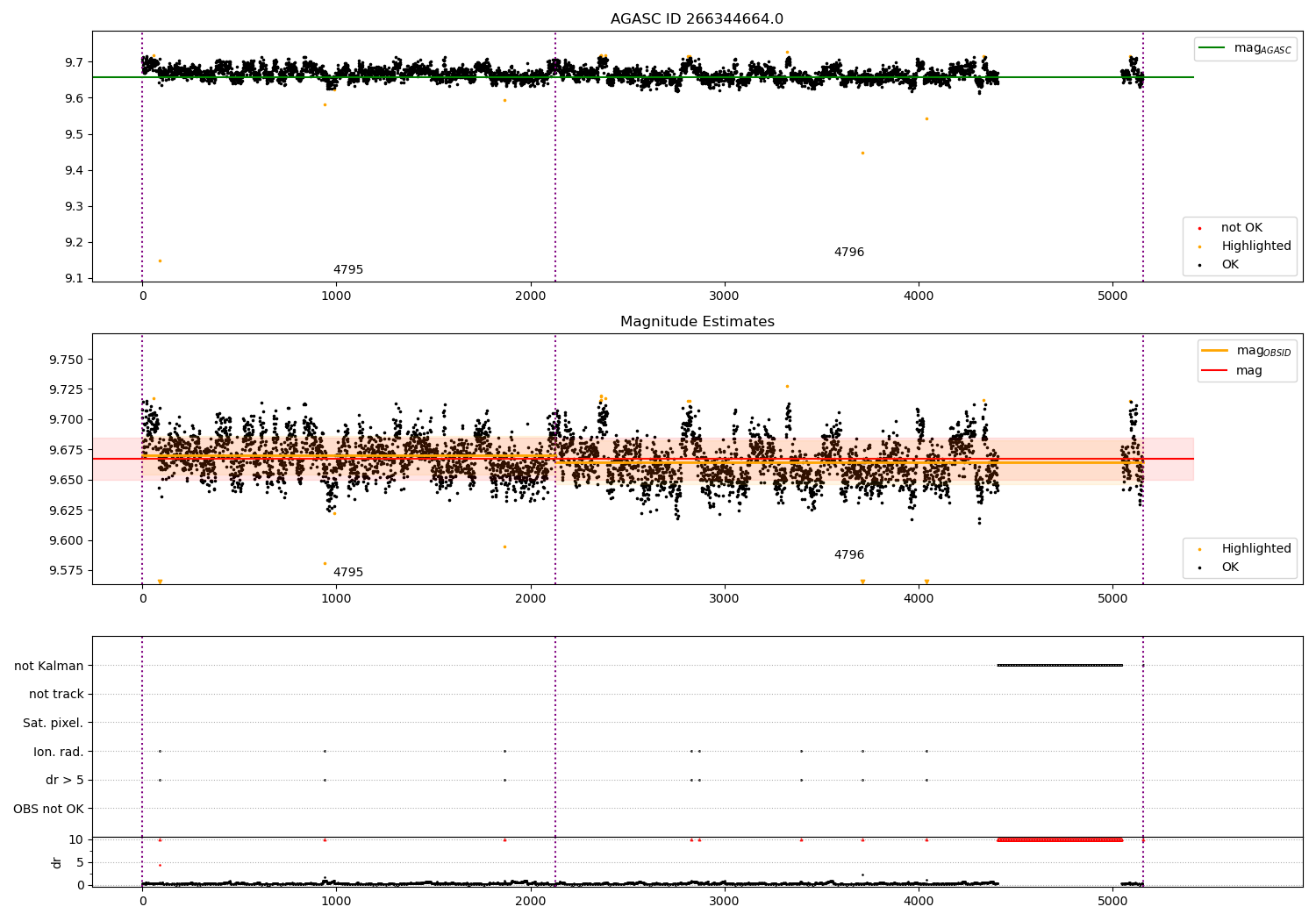Click the y-axis tick '9.625'
1316x921 pixels.
tap(67, 510)
